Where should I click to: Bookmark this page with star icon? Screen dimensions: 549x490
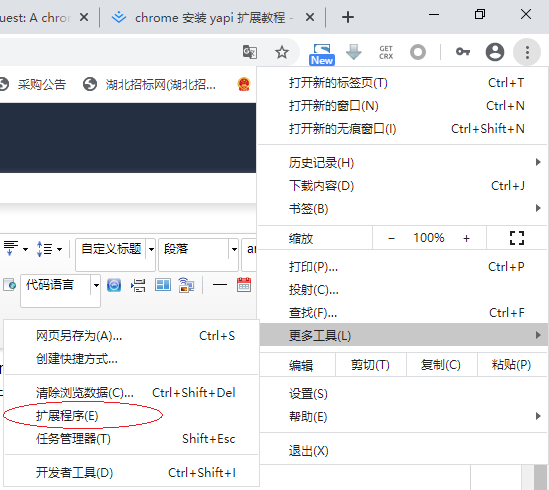(282, 52)
